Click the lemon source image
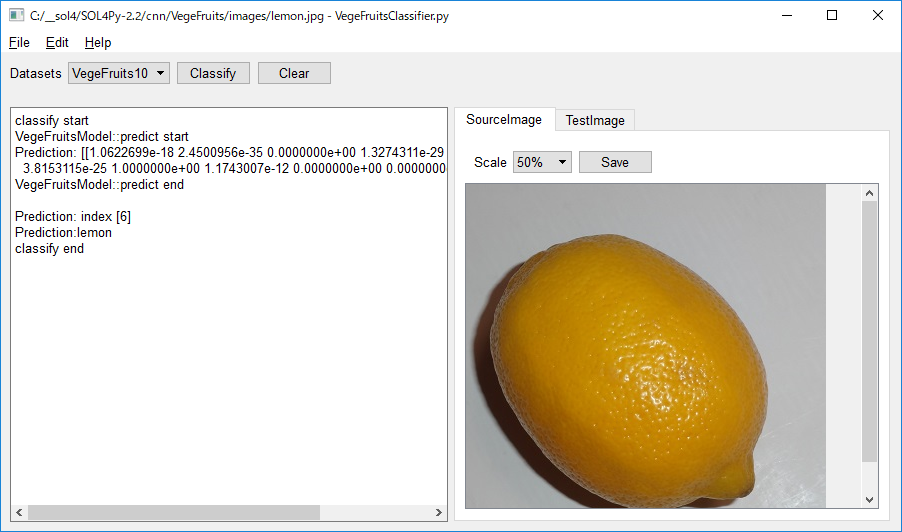The image size is (902, 532). pyautogui.click(x=645, y=346)
